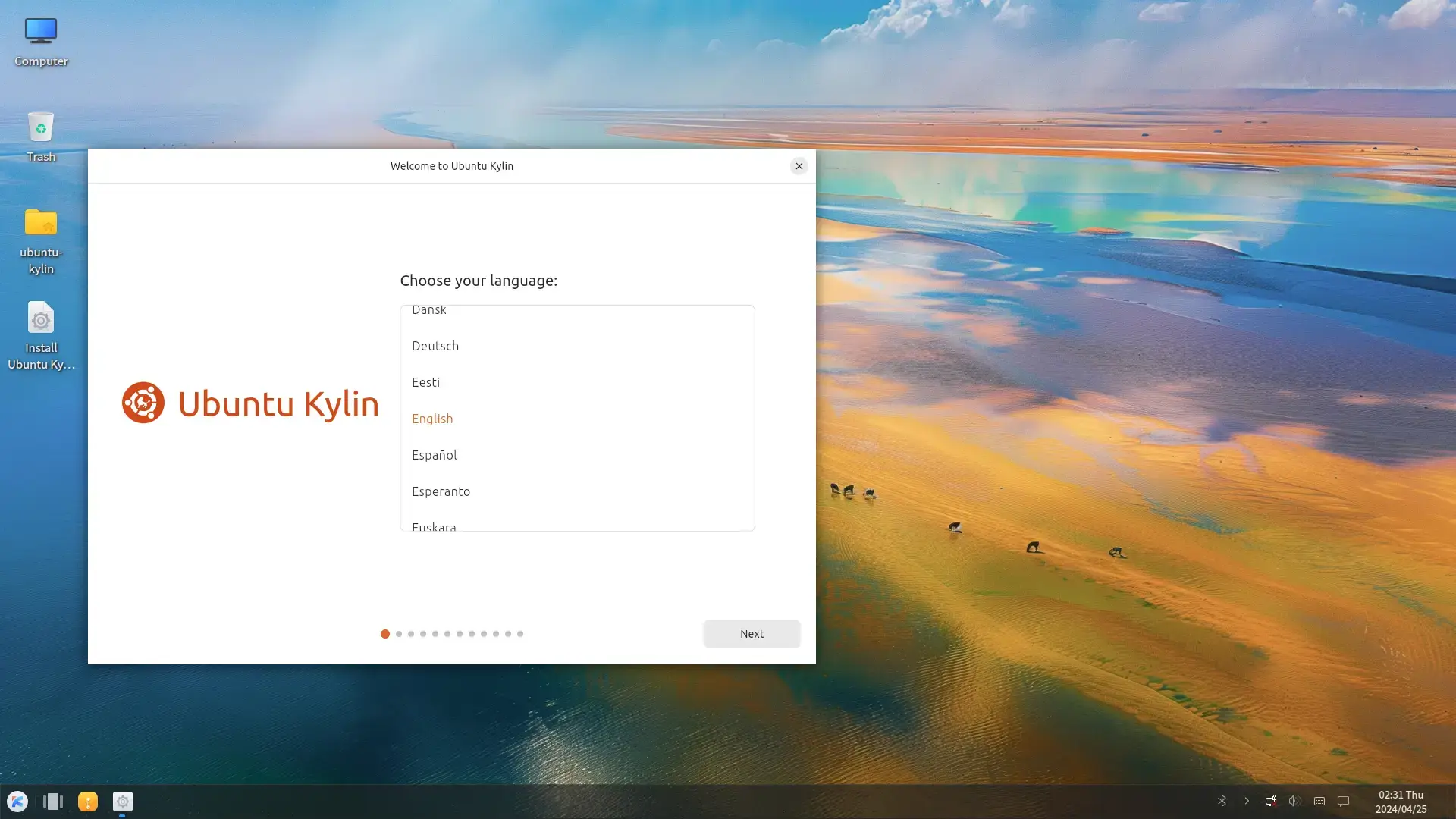Expand the hidden tray icons arrow
The height and width of the screenshot is (819, 1456).
pyautogui.click(x=1246, y=801)
